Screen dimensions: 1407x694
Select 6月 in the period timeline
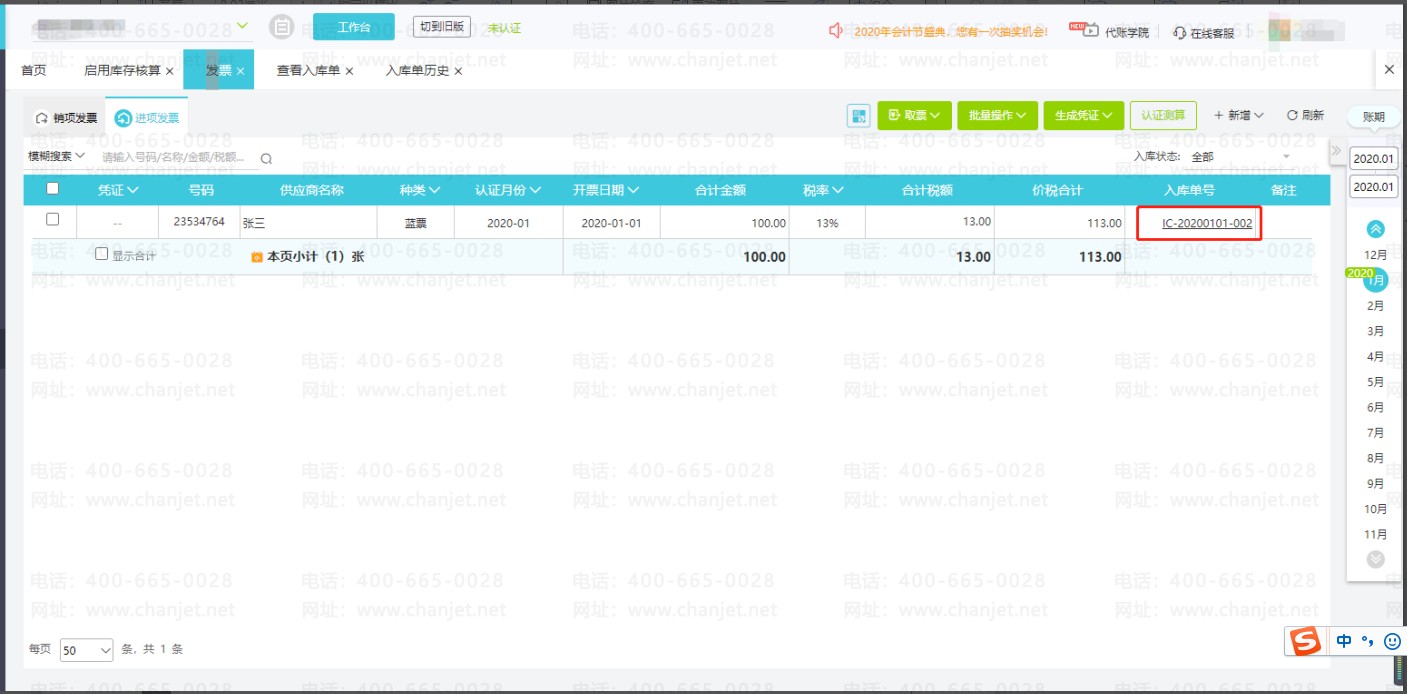(x=1376, y=407)
